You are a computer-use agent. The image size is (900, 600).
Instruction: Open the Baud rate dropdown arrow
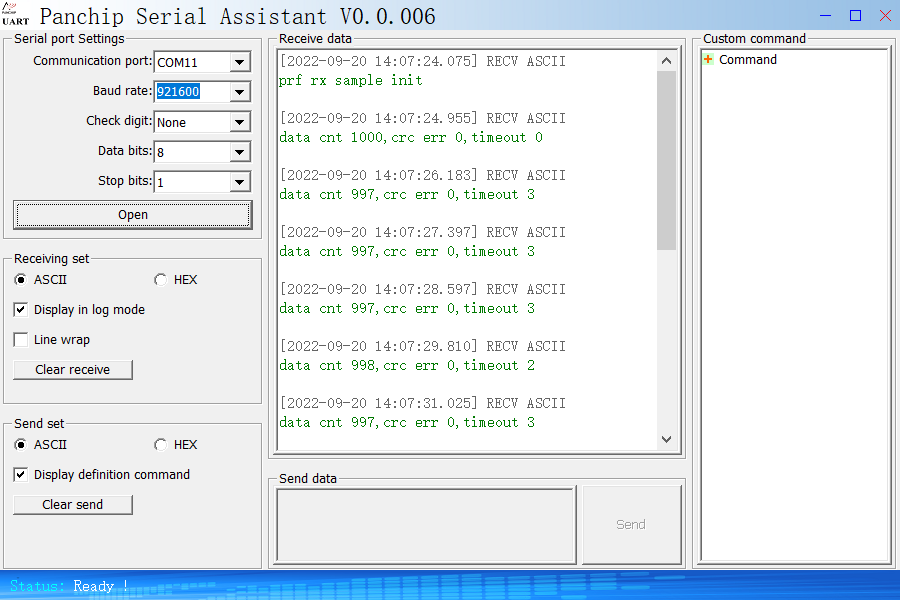pos(240,92)
